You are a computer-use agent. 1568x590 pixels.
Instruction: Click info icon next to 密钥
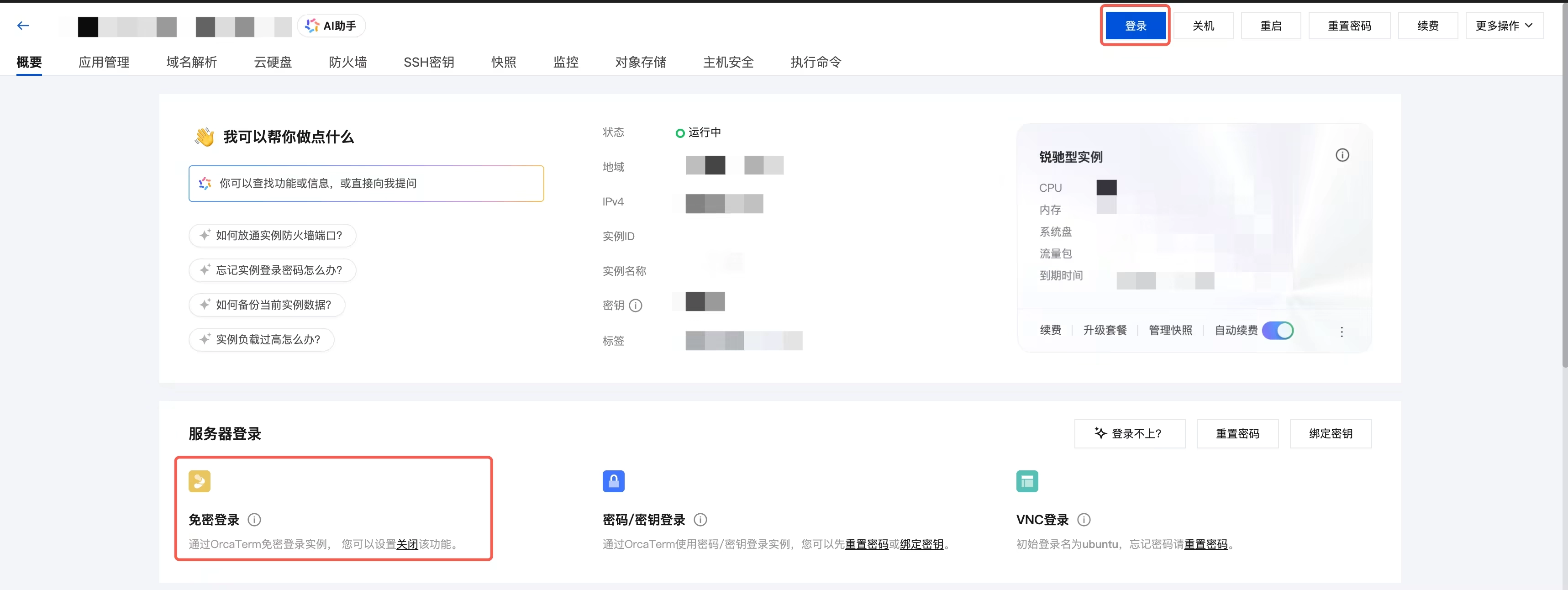(x=636, y=306)
